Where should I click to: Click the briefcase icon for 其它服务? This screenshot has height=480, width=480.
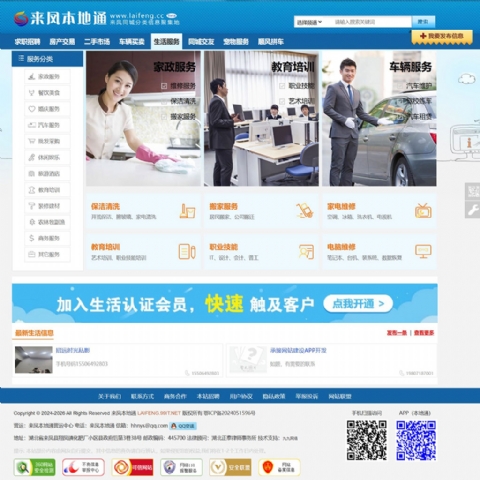[32, 254]
